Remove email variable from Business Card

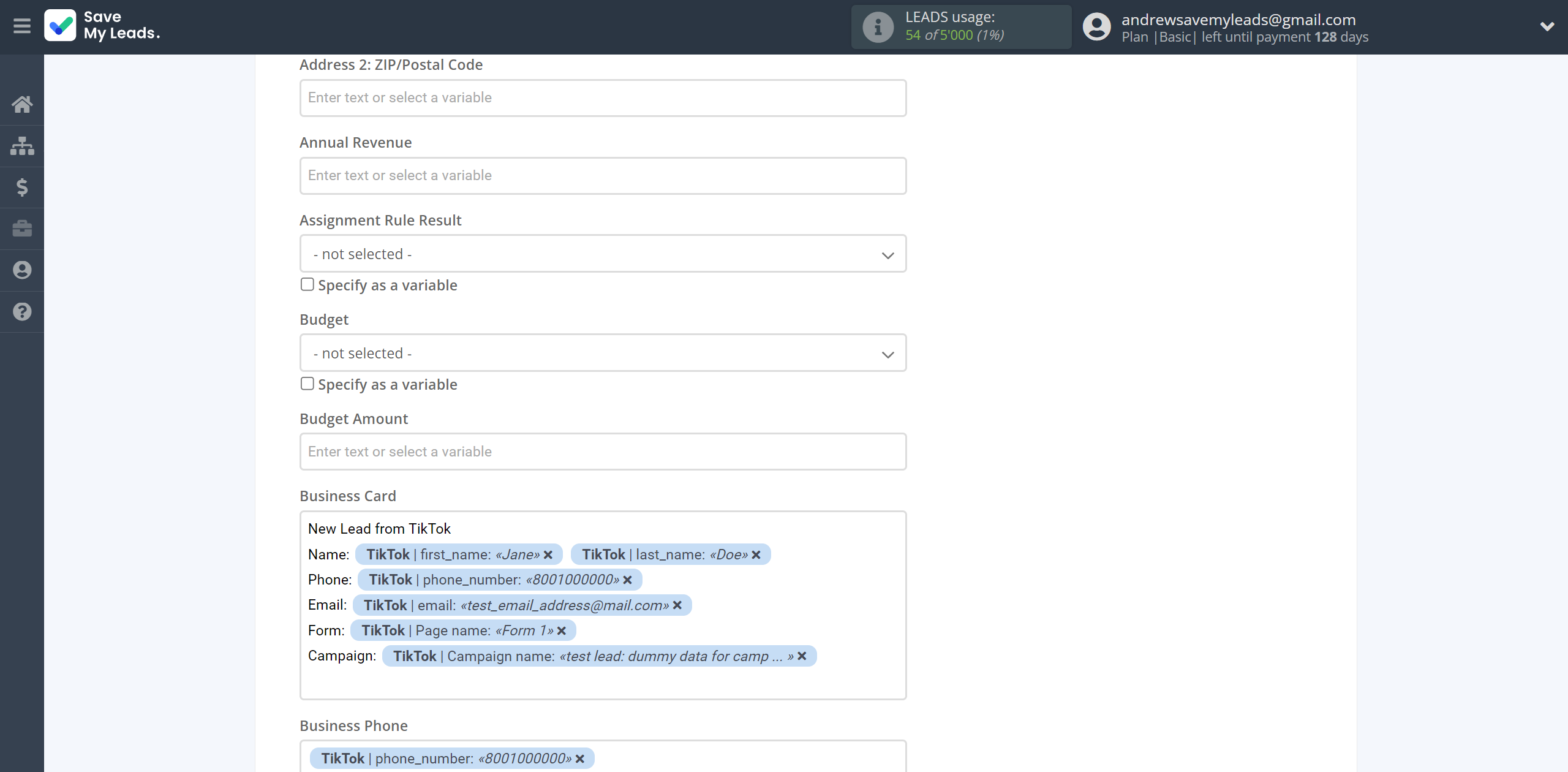tap(677, 605)
